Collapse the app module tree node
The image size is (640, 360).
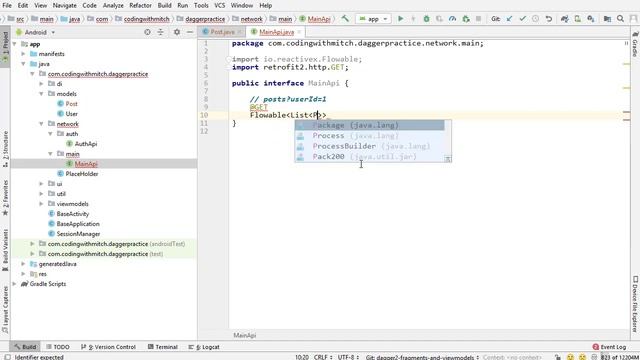[15, 44]
